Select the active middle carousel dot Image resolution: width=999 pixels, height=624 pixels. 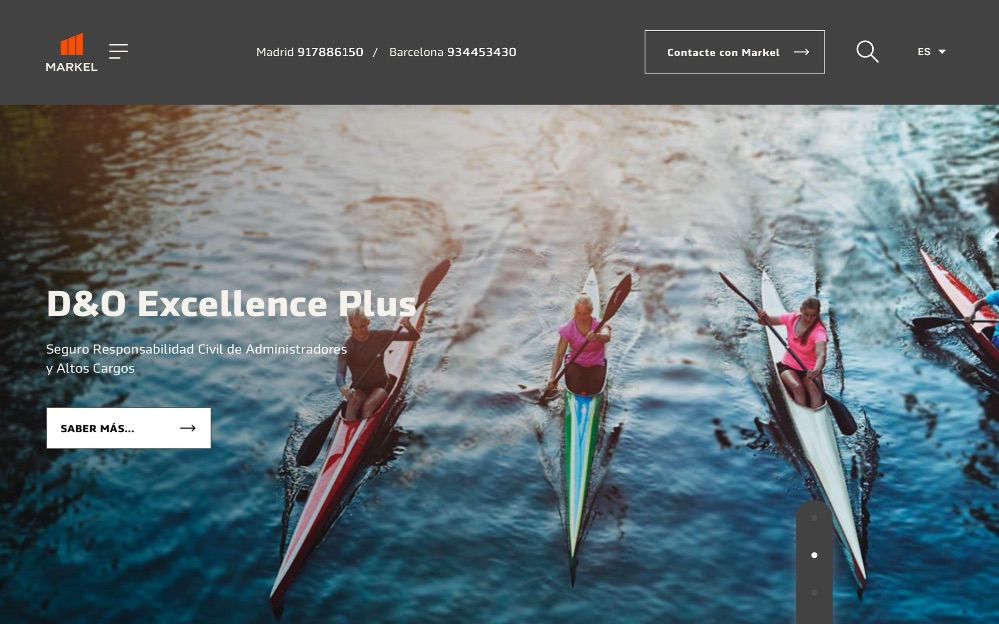tap(814, 555)
